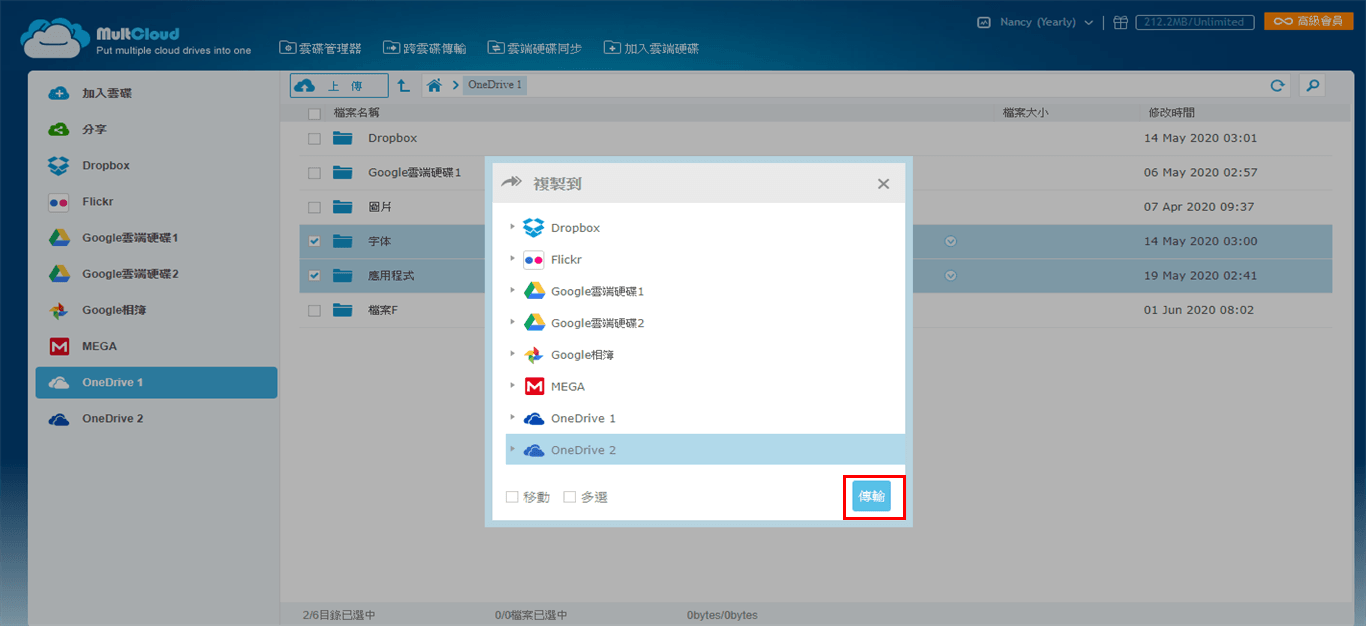Viewport: 1366px width, 626px height.
Task: Open dropdown arrow on 應用程式 row
Action: (x=951, y=275)
